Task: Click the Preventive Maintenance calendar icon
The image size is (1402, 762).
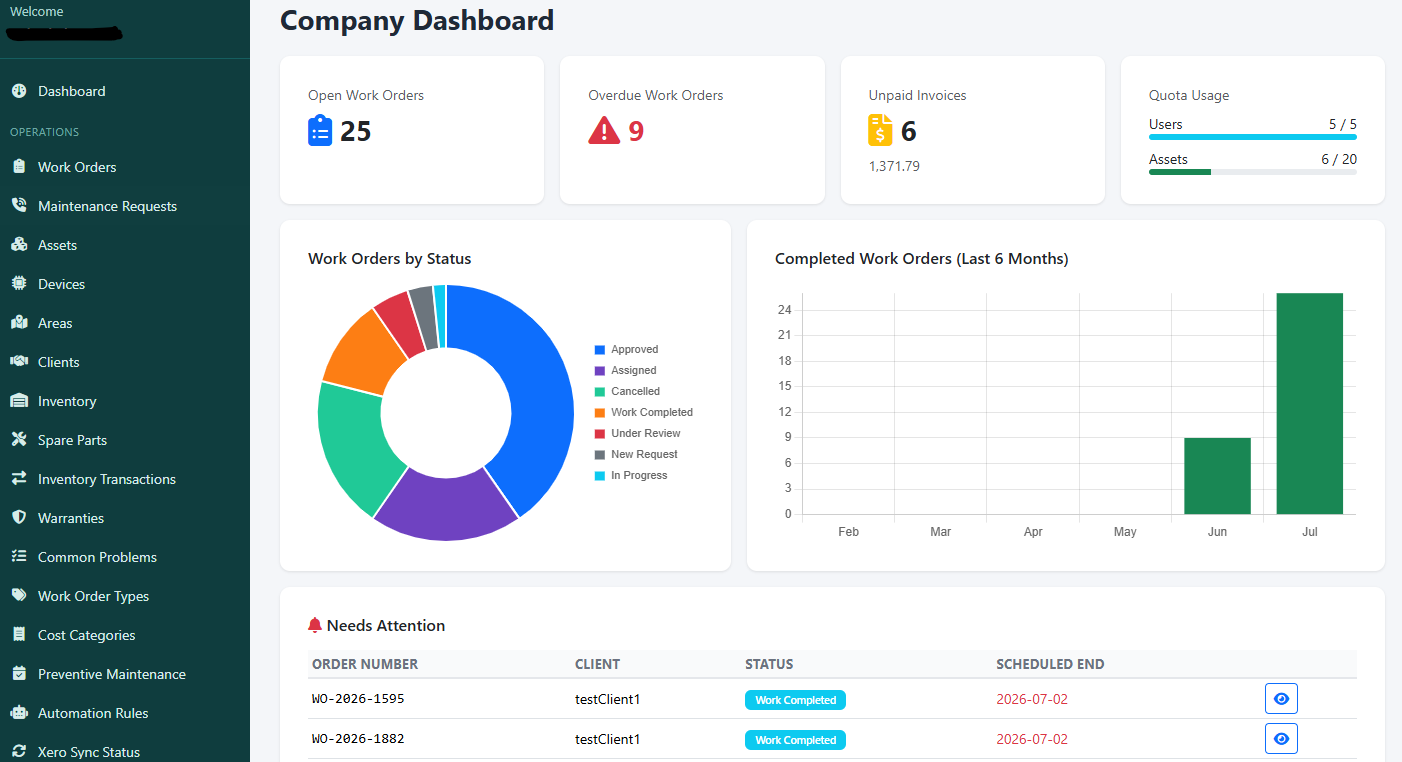Action: tap(18, 674)
